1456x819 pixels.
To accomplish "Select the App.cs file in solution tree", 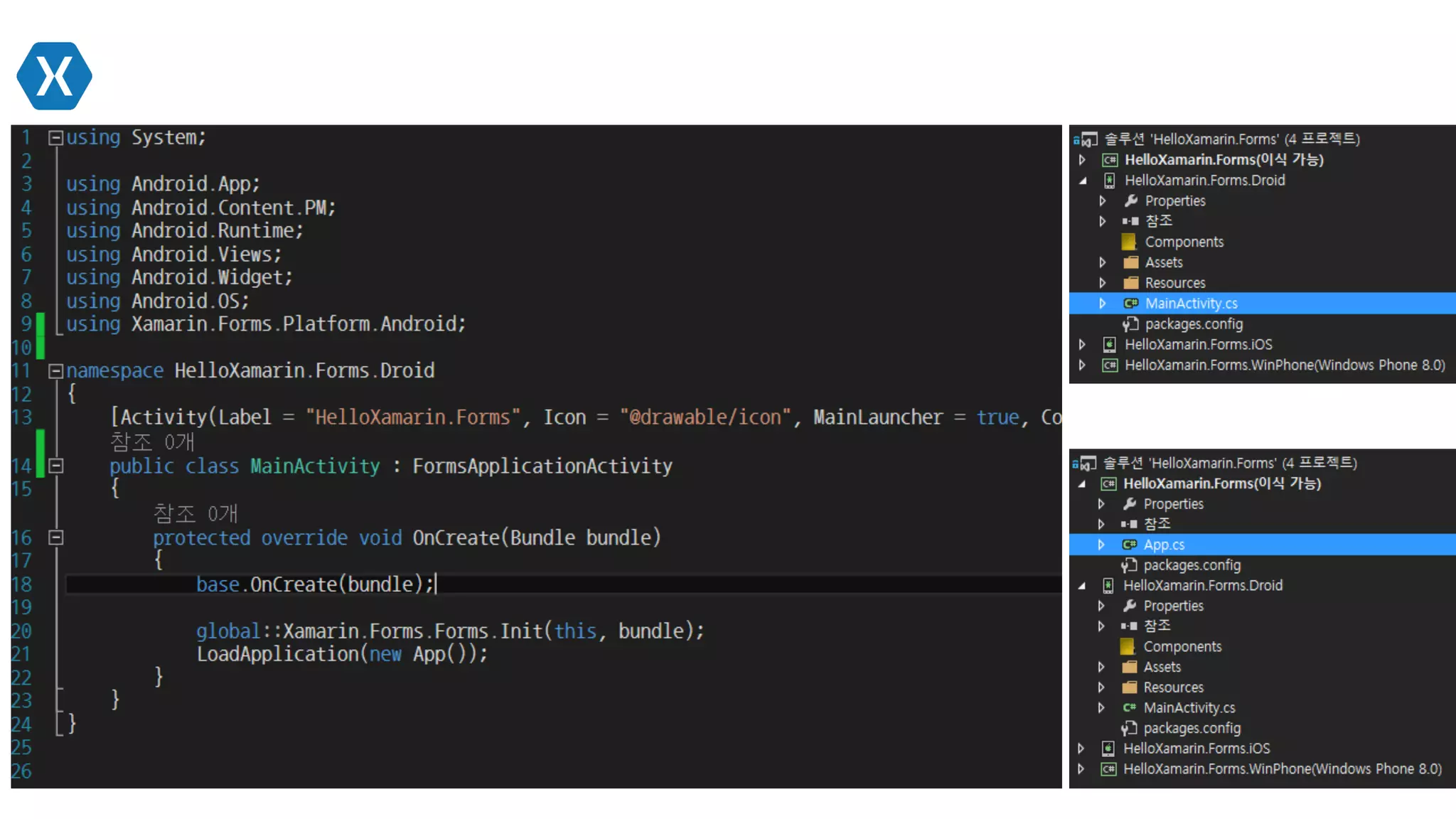I will (1164, 545).
